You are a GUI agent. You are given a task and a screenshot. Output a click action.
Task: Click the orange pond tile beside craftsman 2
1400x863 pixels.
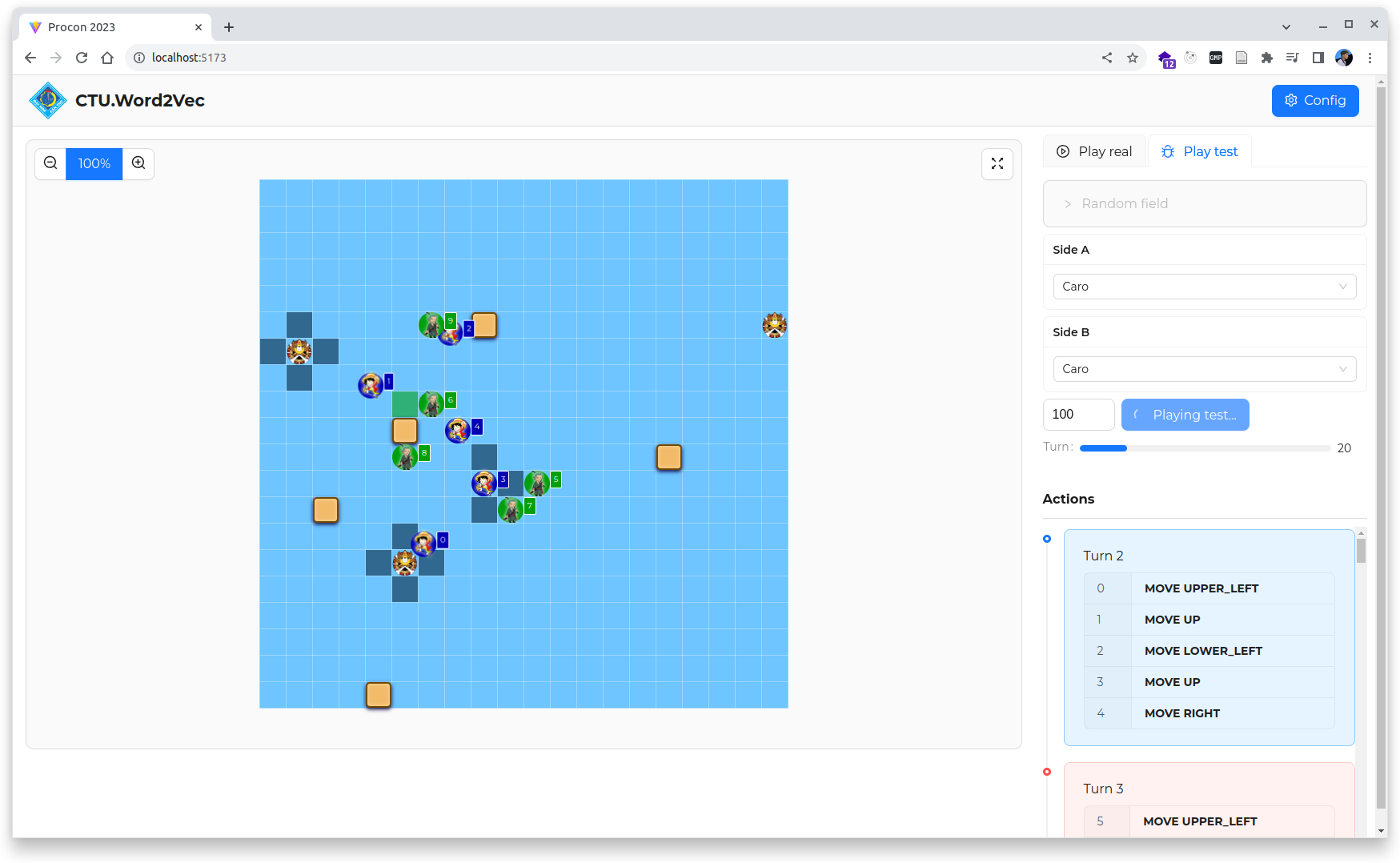tap(484, 325)
